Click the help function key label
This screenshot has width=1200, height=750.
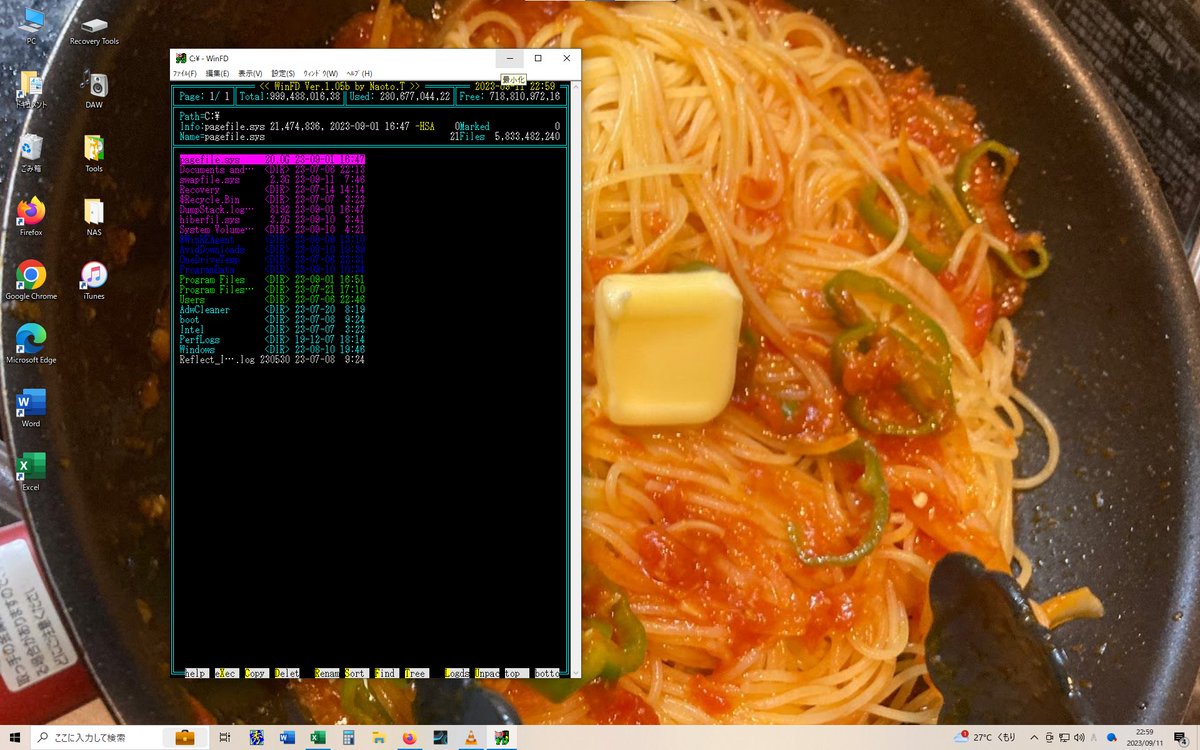[195, 673]
